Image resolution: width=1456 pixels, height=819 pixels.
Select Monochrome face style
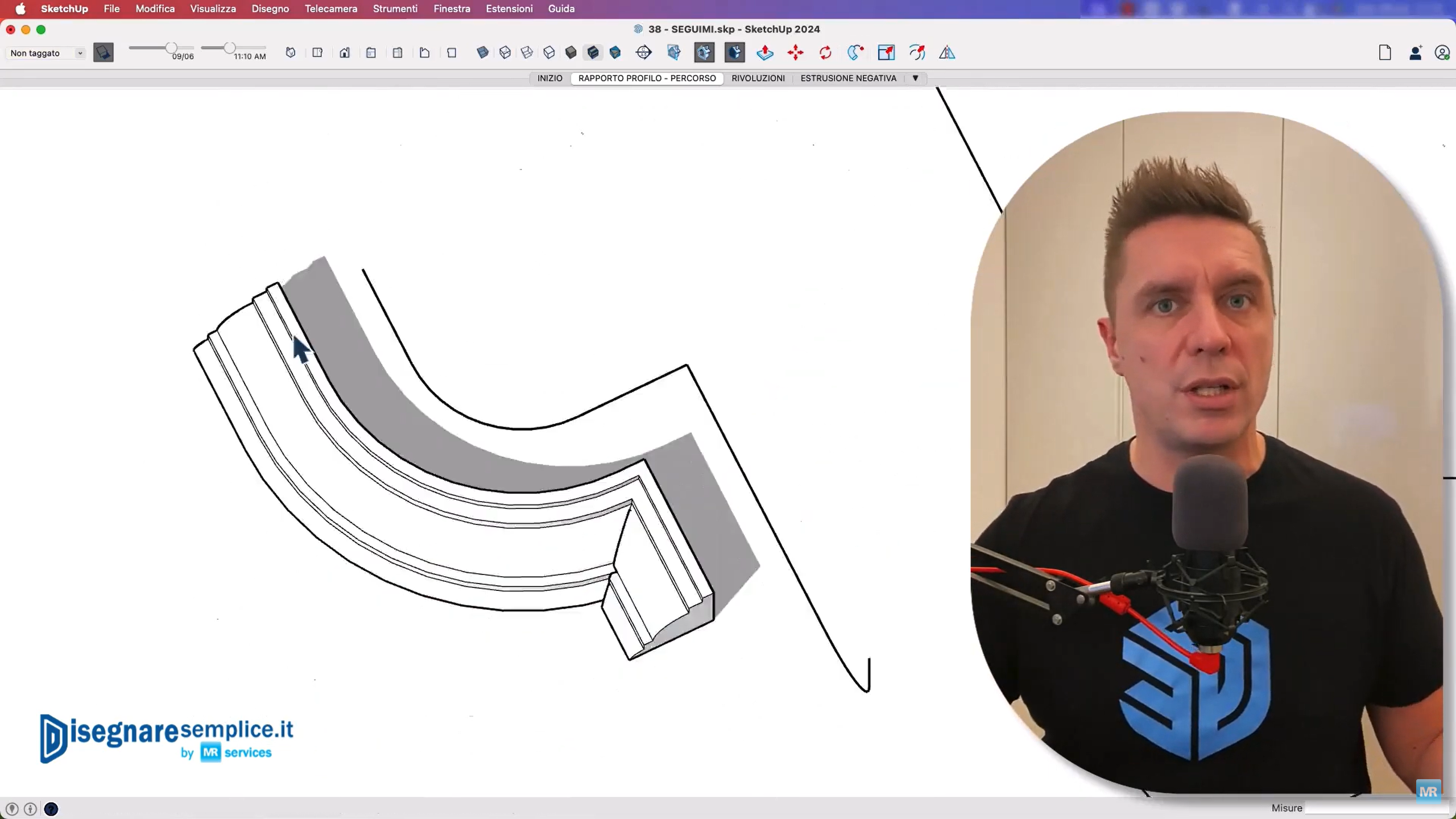[615, 53]
